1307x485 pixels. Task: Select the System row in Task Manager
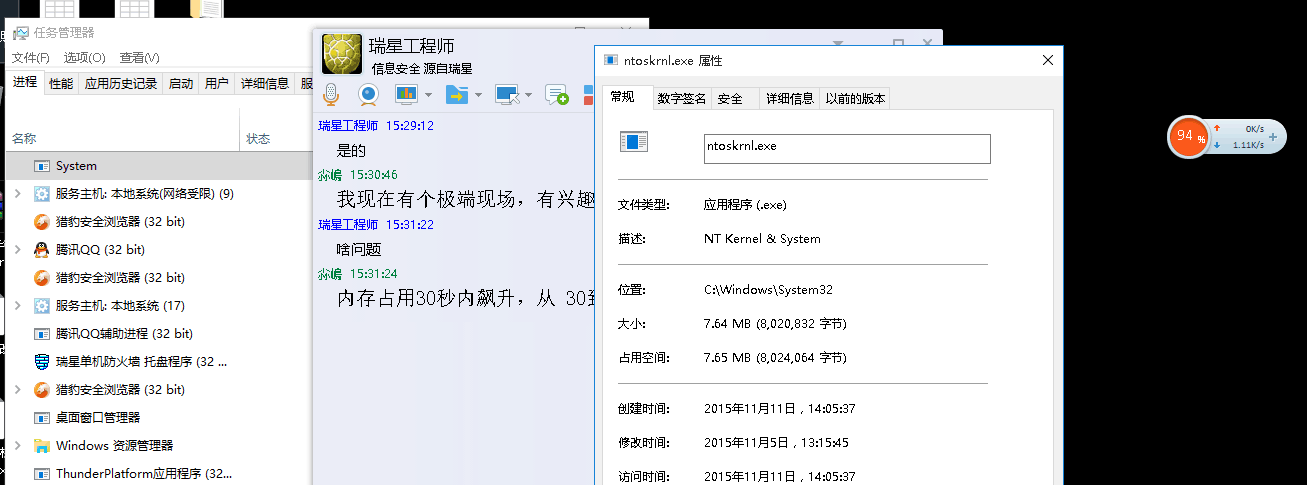click(159, 166)
